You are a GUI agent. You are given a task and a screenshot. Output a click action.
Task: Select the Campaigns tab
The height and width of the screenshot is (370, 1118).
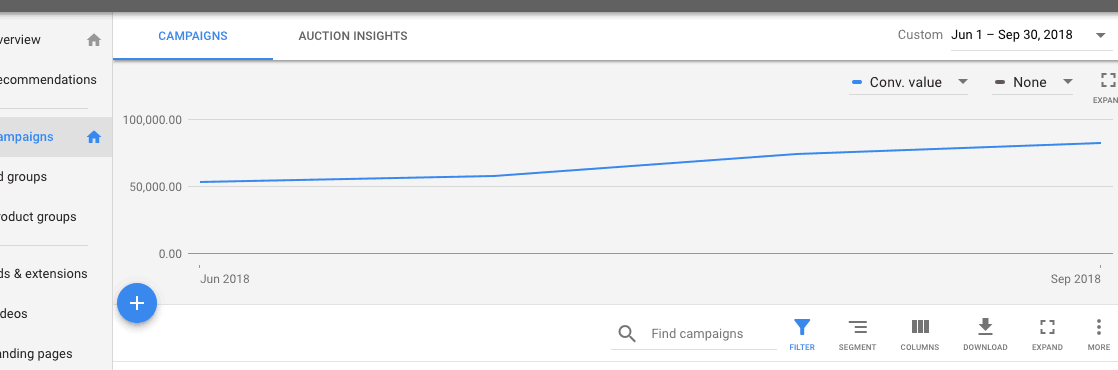pos(193,36)
